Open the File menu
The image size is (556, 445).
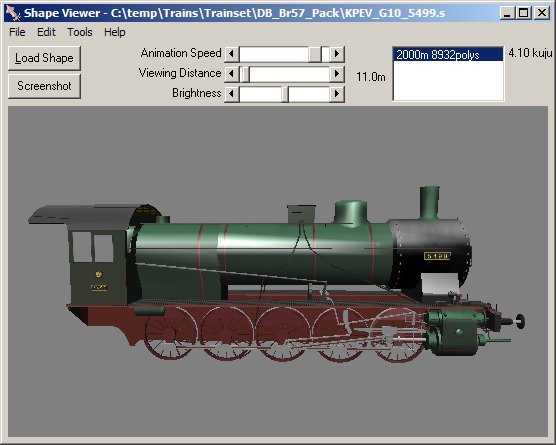click(17, 32)
